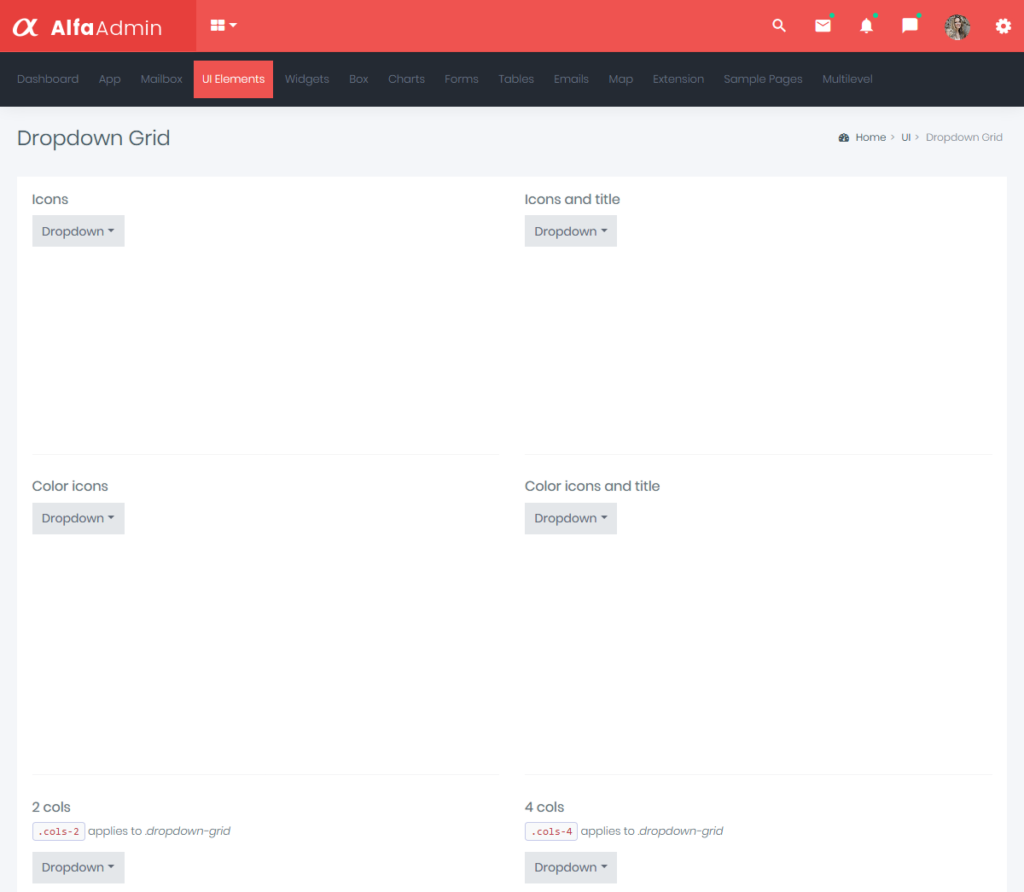Open the search icon in the top bar
This screenshot has width=1024, height=892.
779,26
